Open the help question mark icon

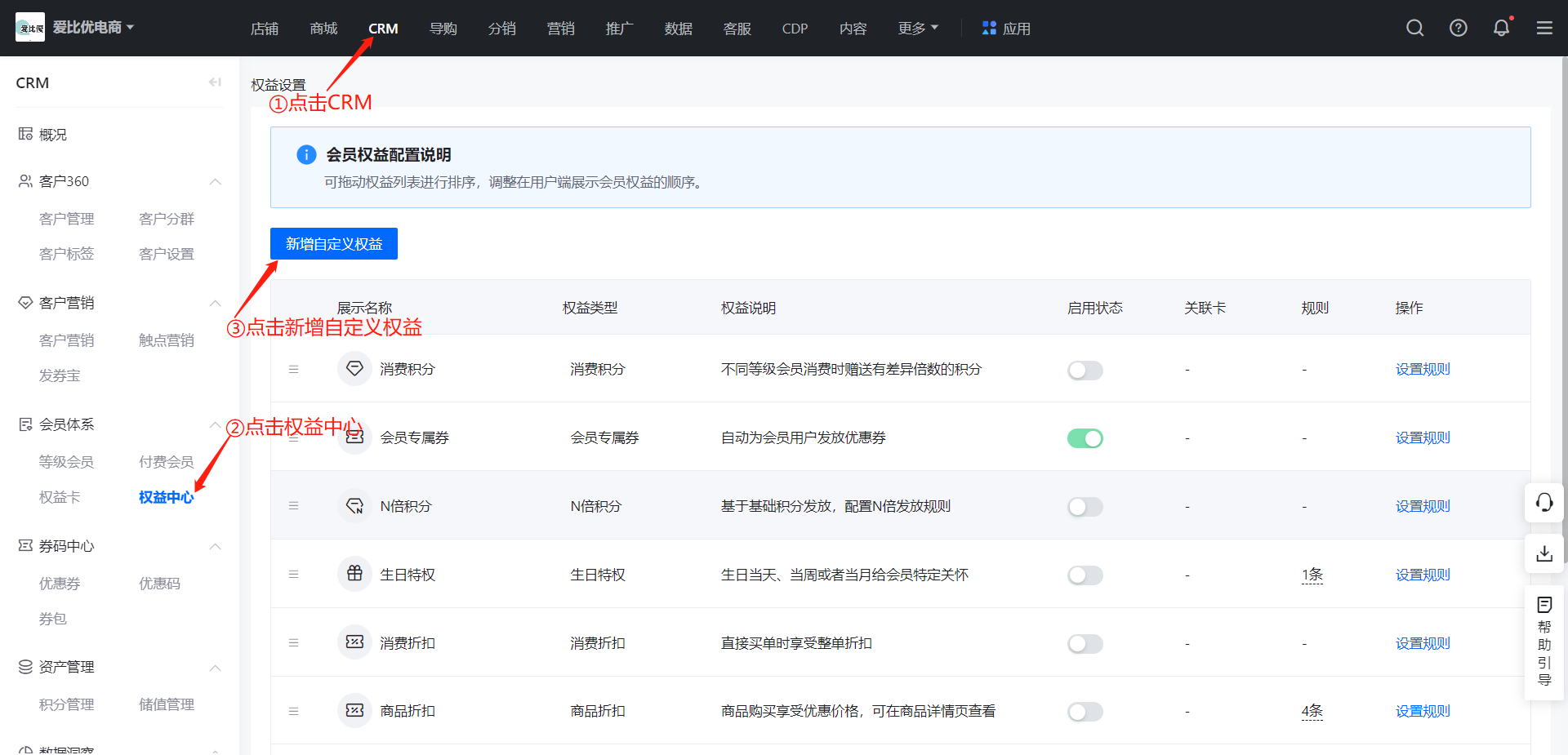point(1458,28)
